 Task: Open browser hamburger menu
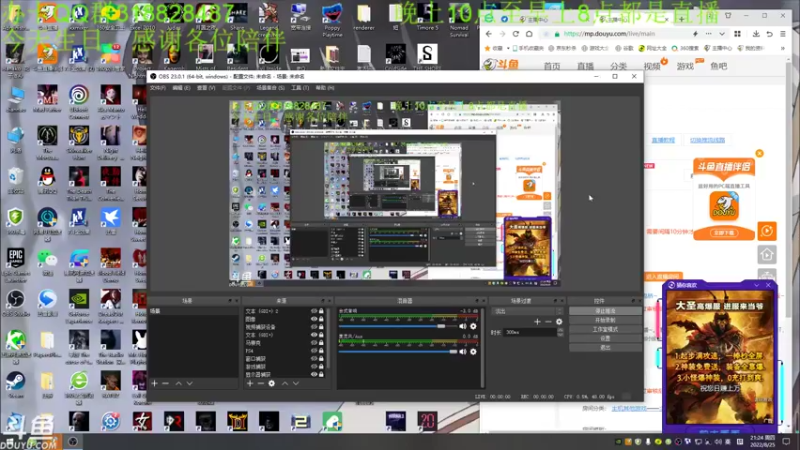pyautogui.click(x=783, y=34)
